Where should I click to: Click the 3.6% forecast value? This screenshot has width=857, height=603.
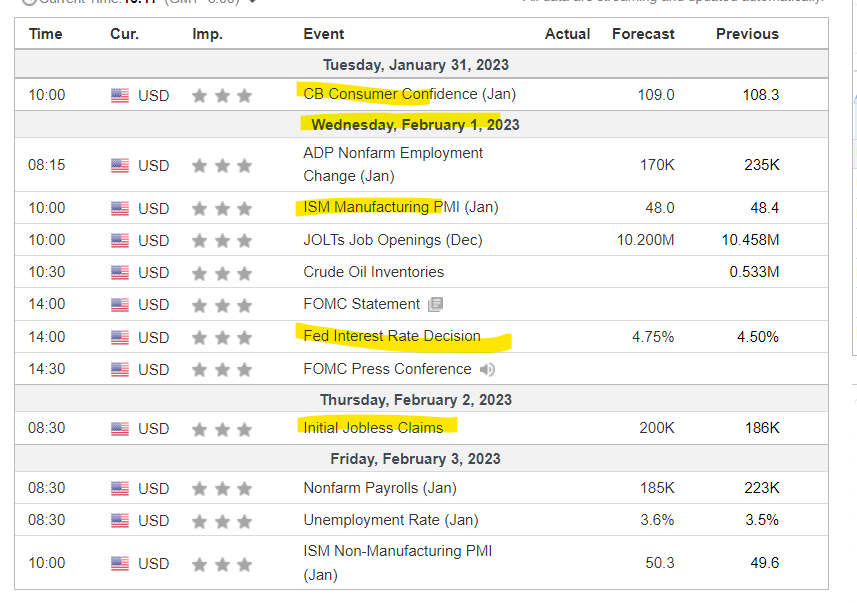[x=657, y=520]
